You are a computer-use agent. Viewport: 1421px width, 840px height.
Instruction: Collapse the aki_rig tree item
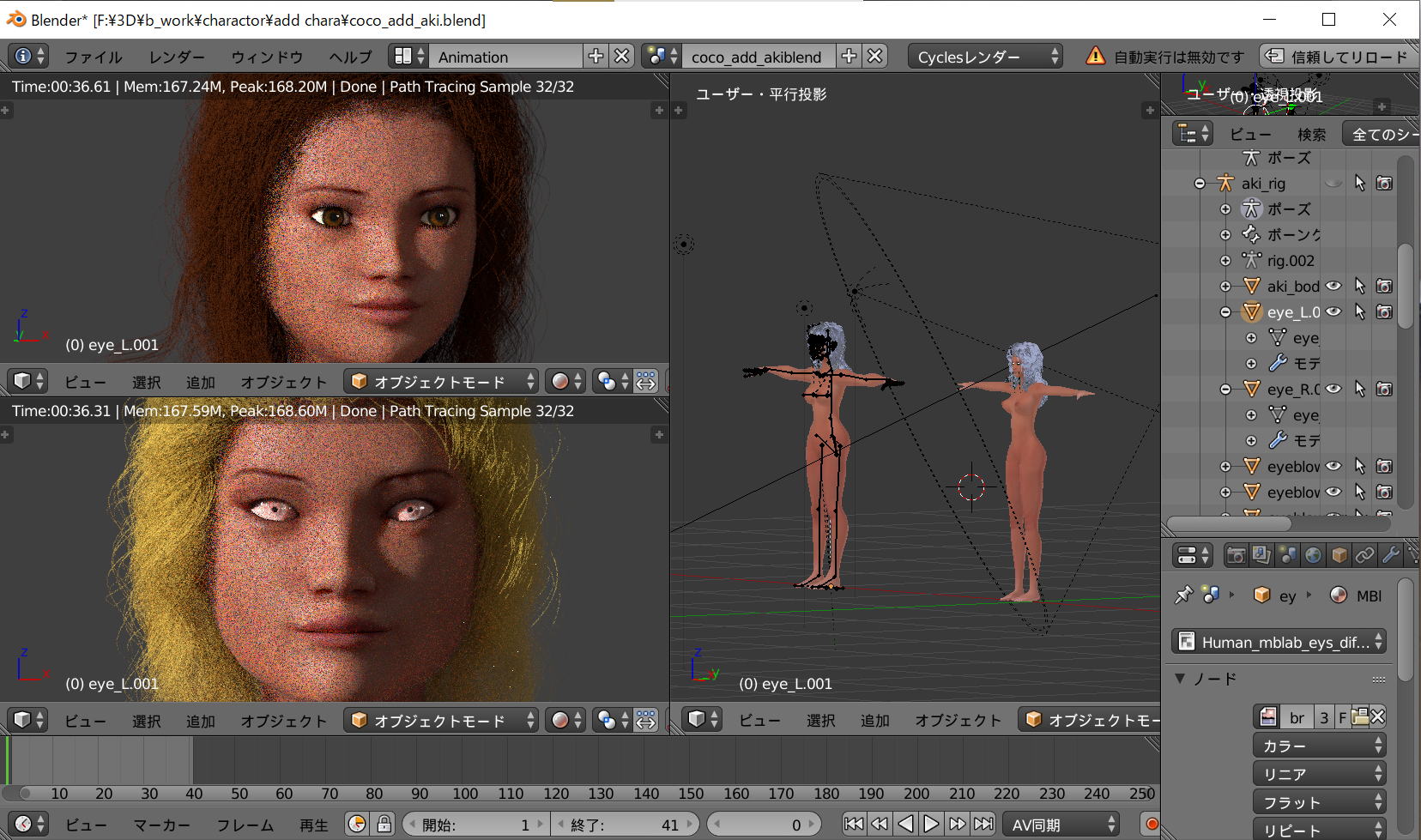coord(1200,183)
